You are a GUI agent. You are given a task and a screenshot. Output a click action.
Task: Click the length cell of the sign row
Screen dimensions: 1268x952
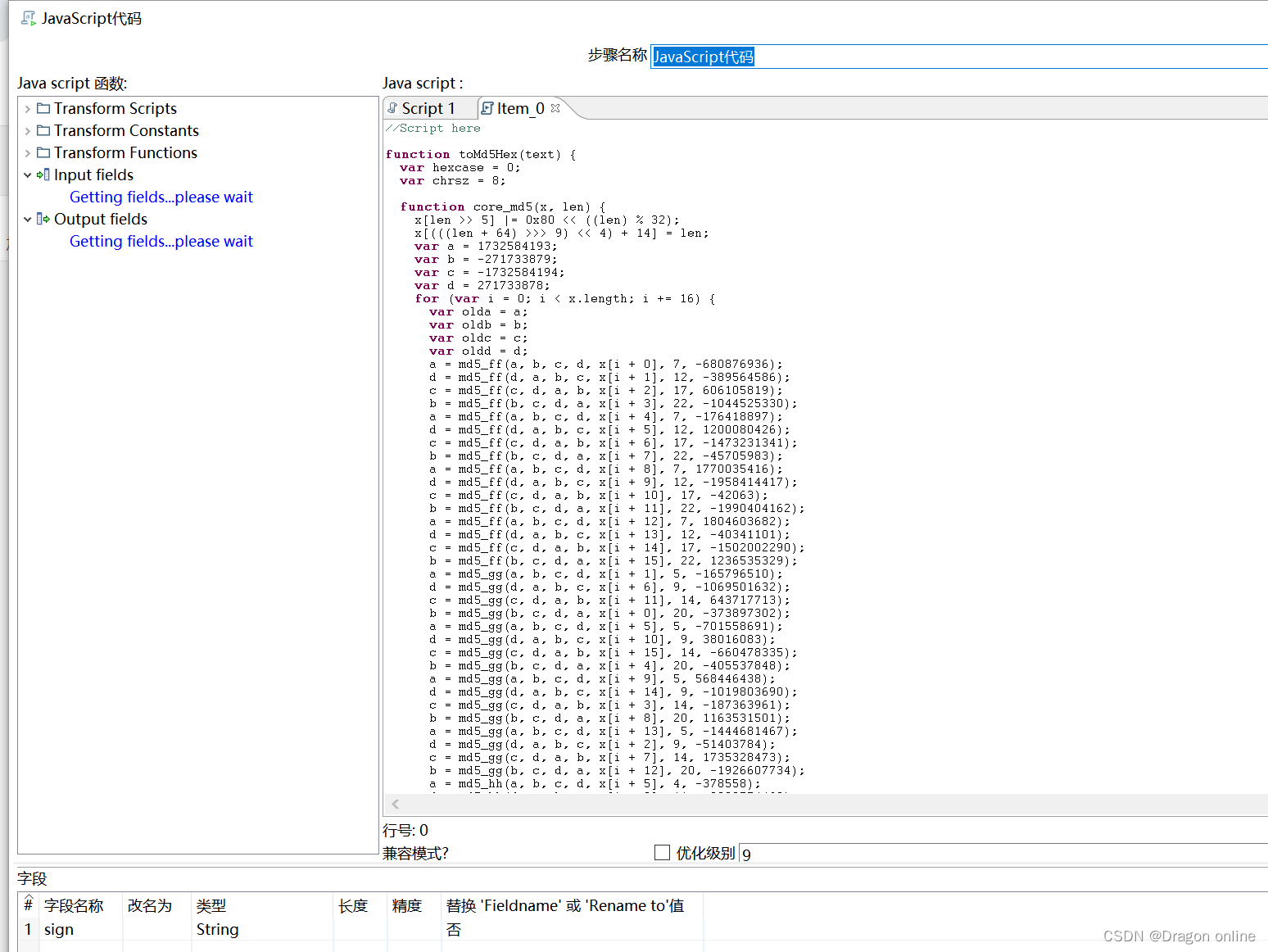[360, 929]
